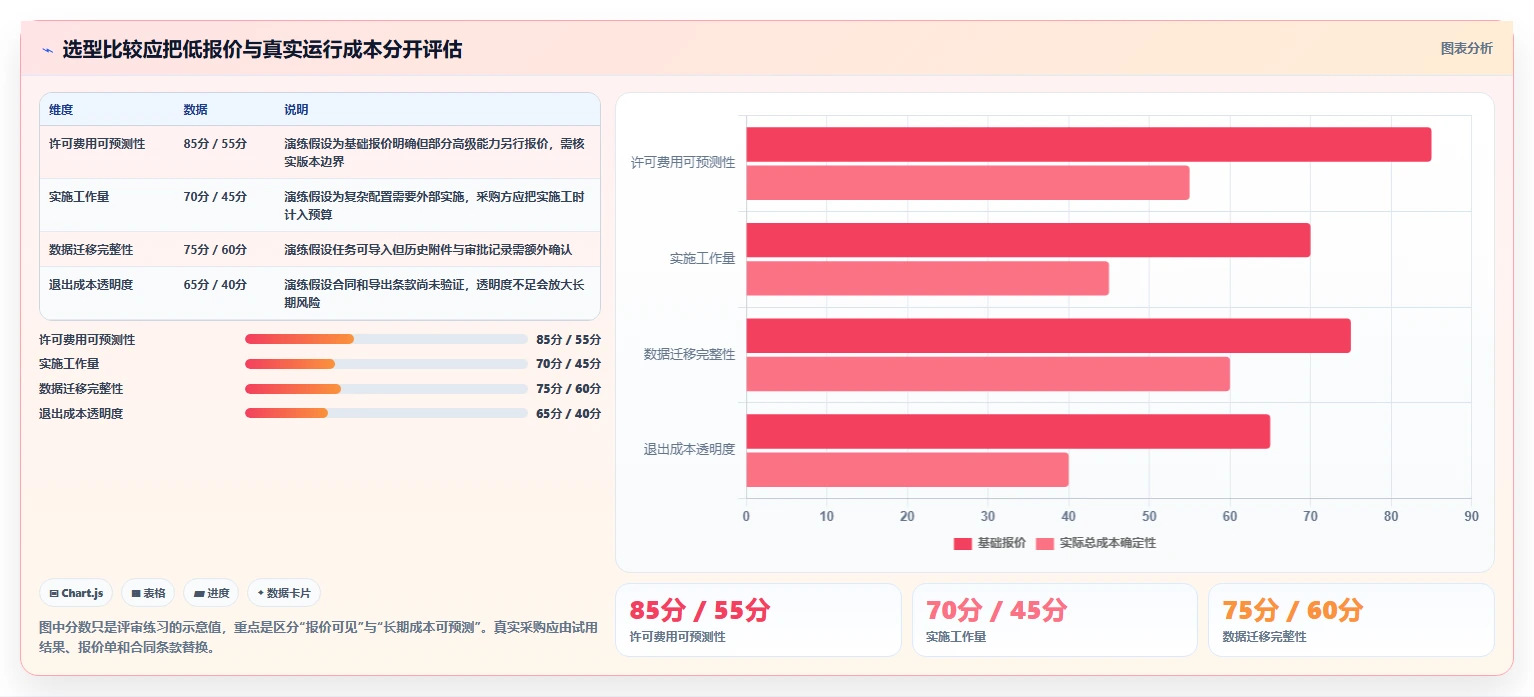Click the footnote starting 图中分数只是评审练习的示意值
1534x697 pixels.
[318, 637]
